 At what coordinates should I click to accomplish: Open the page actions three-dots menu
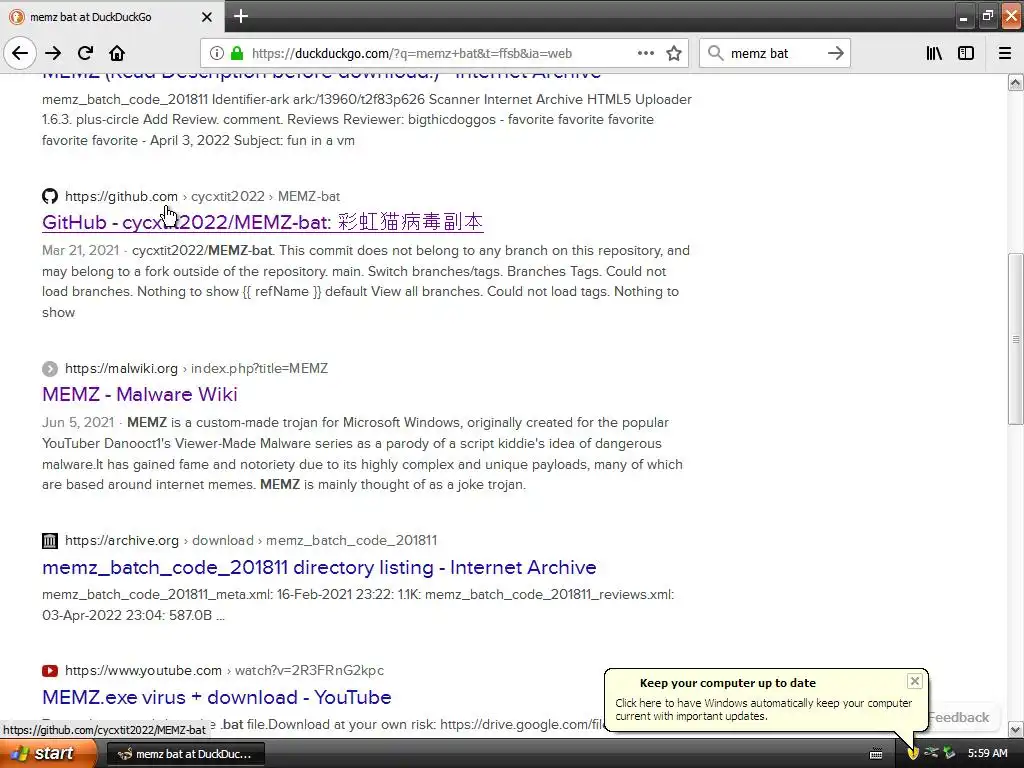click(x=645, y=53)
